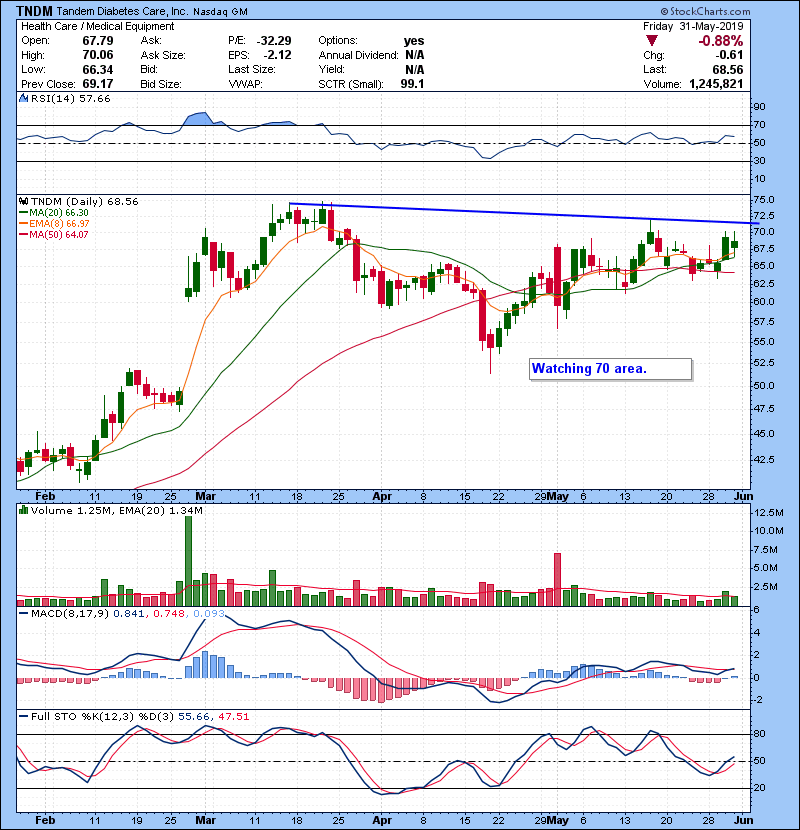Click the StockCharts.com watermark text
This screenshot has width=800, height=830.
point(705,11)
